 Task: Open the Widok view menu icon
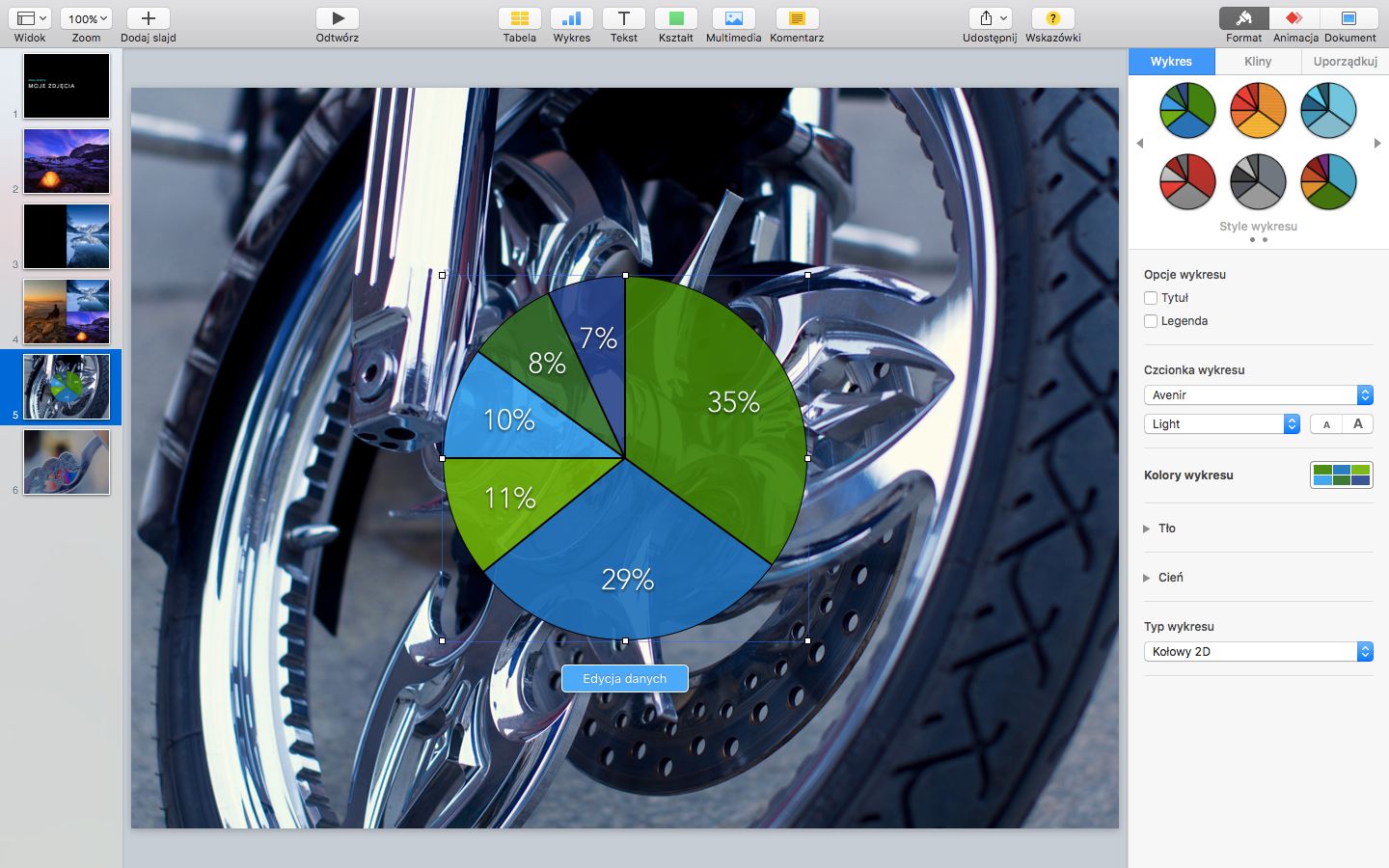click(30, 18)
